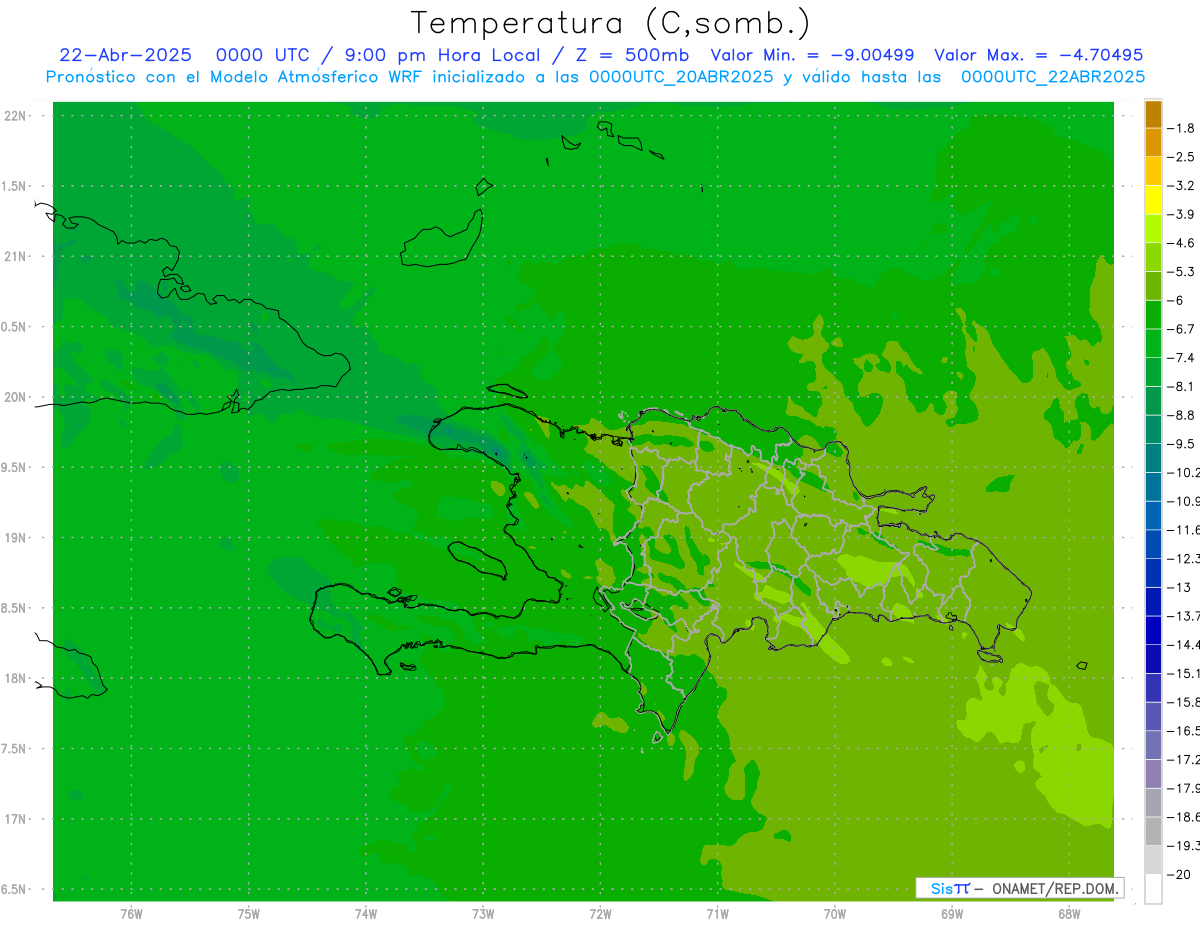
Task: Click the swatch between -4.6 and -5.3
Action: 1153,257
